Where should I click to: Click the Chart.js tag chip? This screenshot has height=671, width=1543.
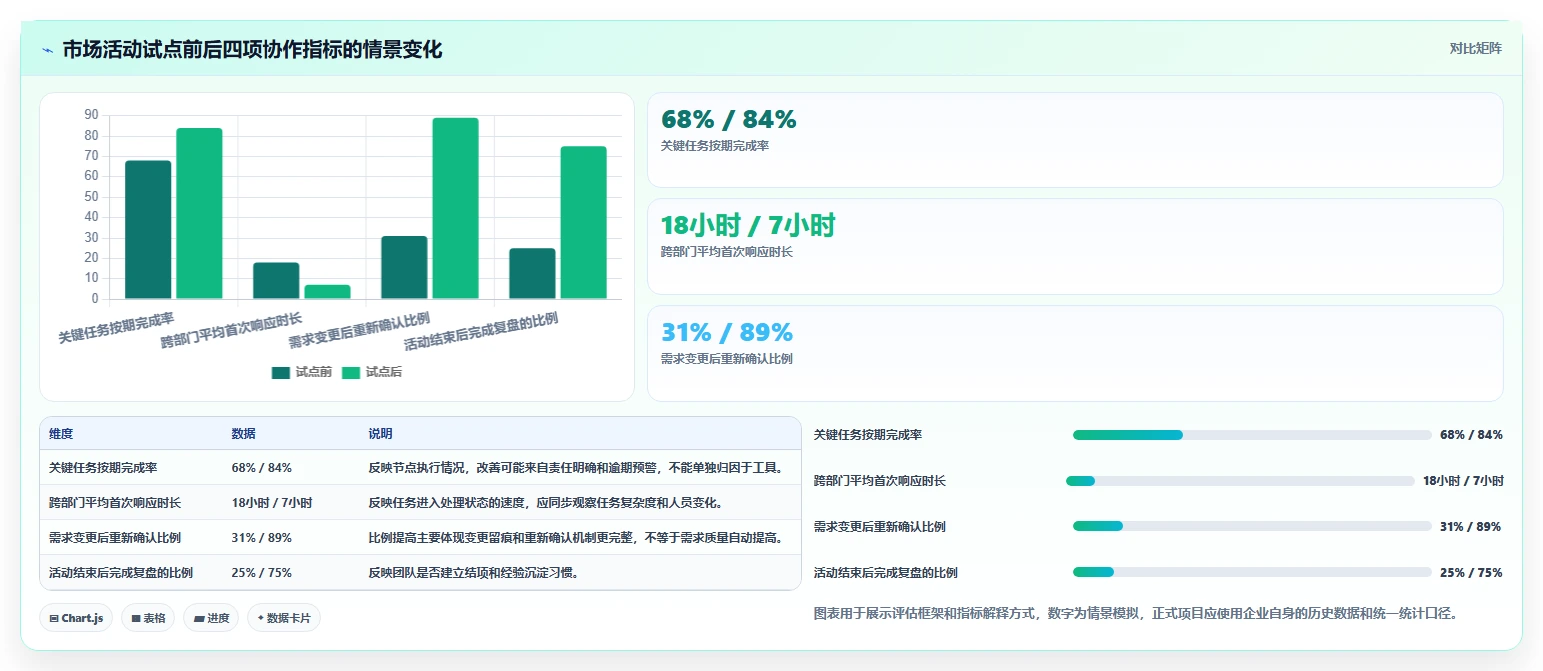[76, 618]
